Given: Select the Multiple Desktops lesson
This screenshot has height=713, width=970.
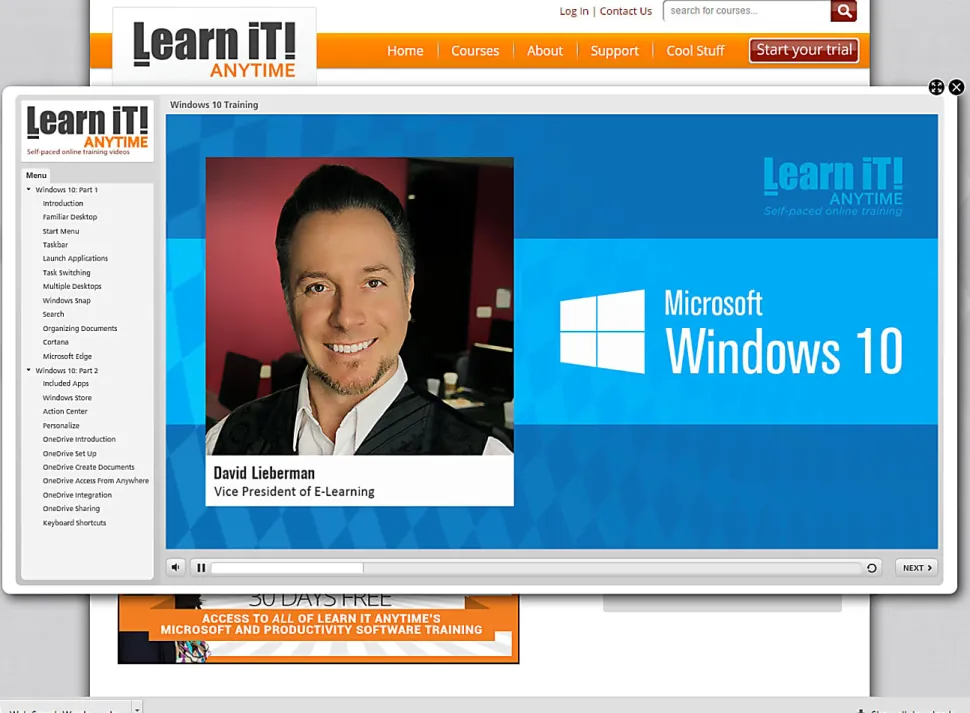Looking at the screenshot, I should 72,286.
